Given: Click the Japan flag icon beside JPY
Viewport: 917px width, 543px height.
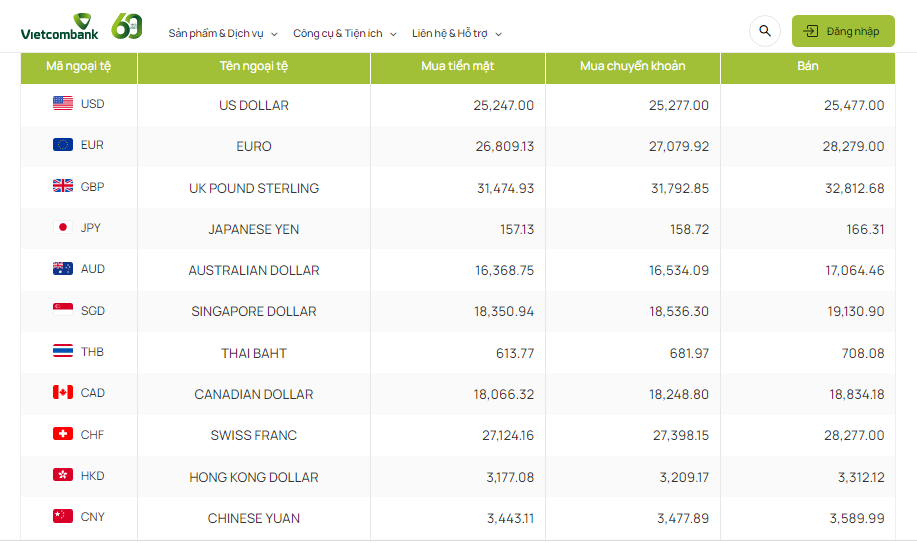Looking at the screenshot, I should click(x=63, y=227).
